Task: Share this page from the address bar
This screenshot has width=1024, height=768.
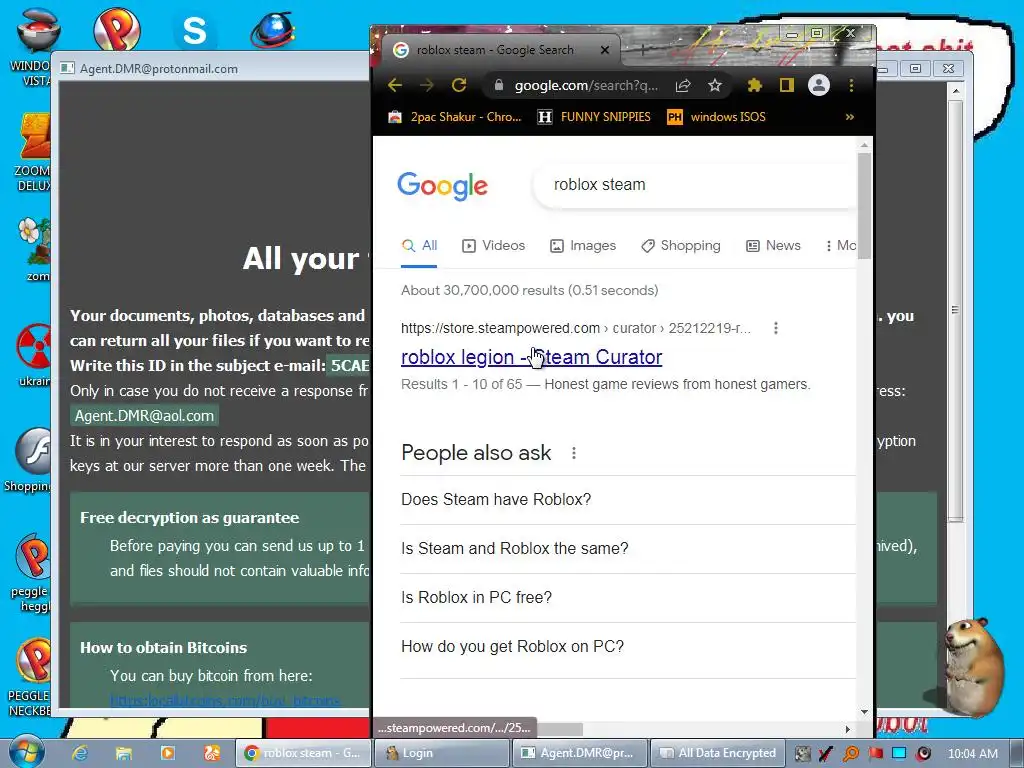Action: (x=683, y=86)
